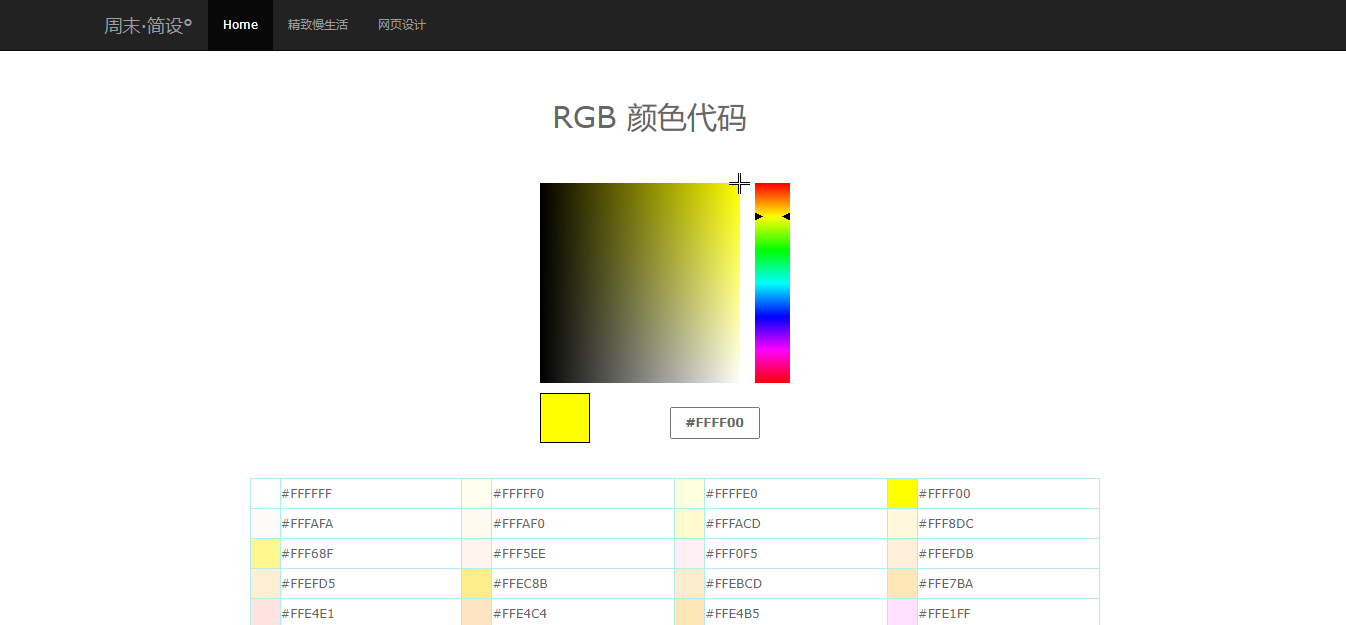Click the #FFFAF0 code text
This screenshot has width=1346, height=625.
518,524
